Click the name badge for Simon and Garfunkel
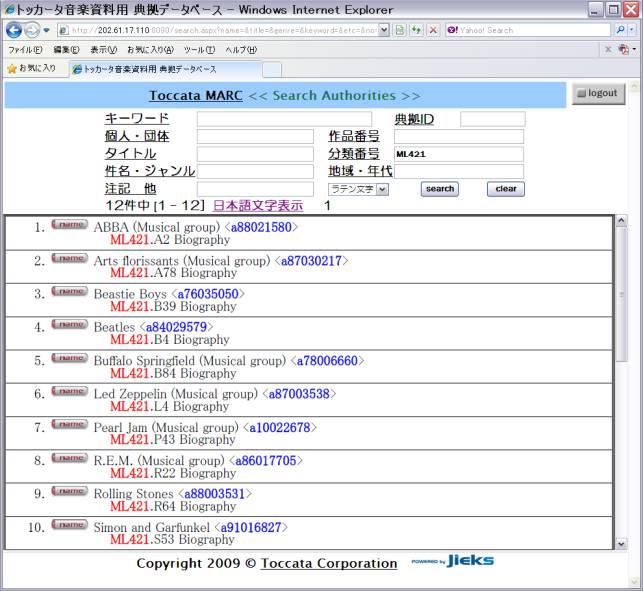643x591 pixels. [x=70, y=525]
